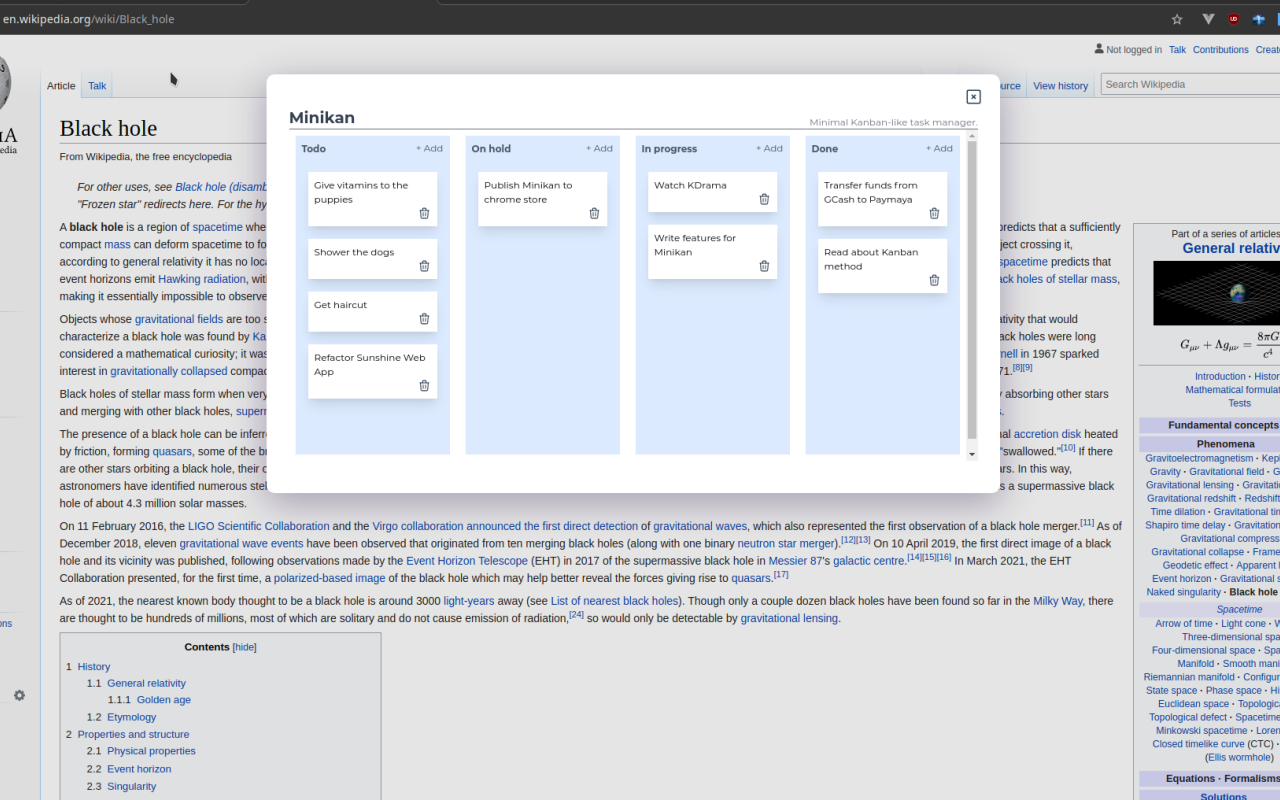Trash the "Get haircut" card
The width and height of the screenshot is (1280, 800).
[424, 319]
